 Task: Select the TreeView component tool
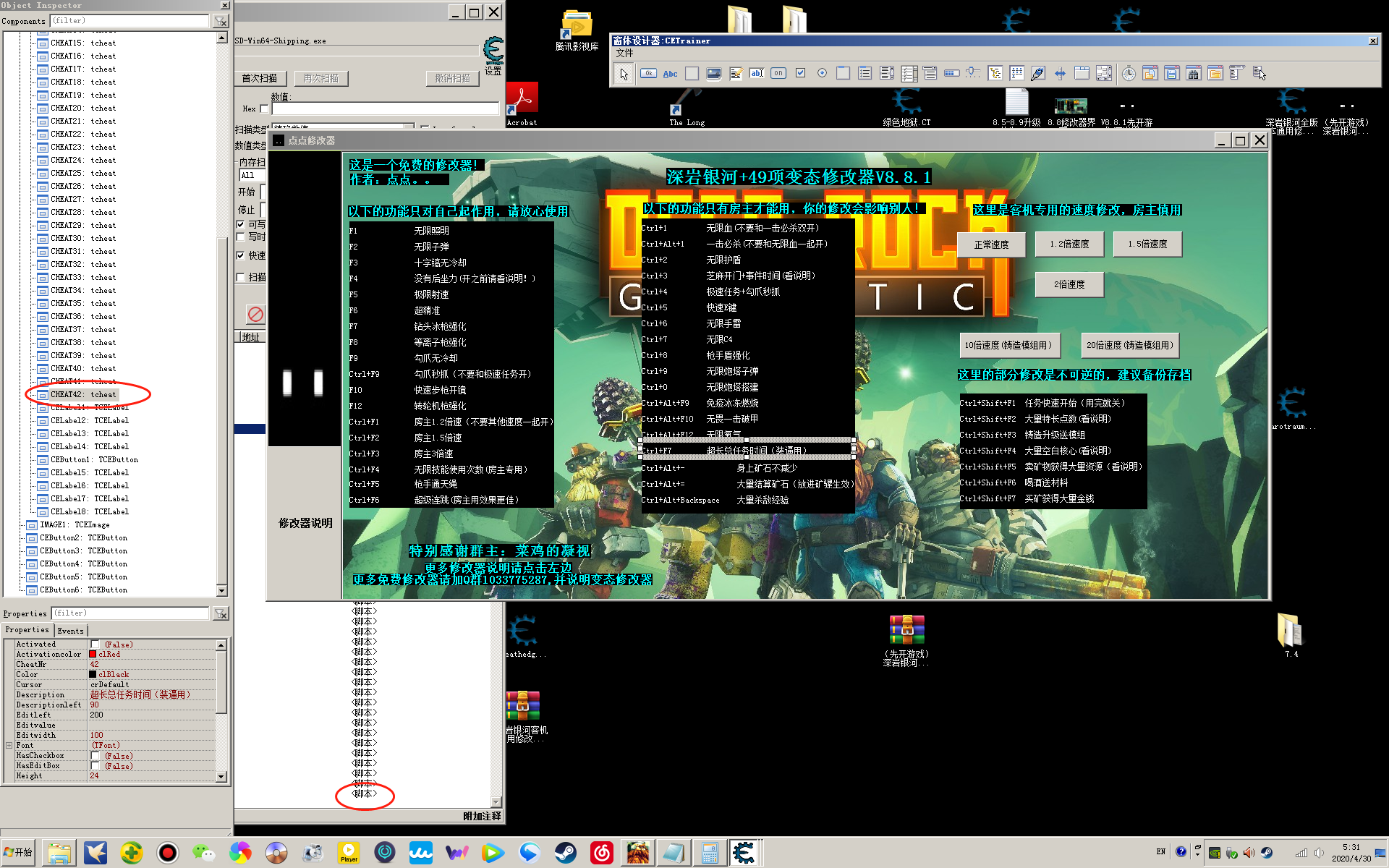click(x=995, y=74)
